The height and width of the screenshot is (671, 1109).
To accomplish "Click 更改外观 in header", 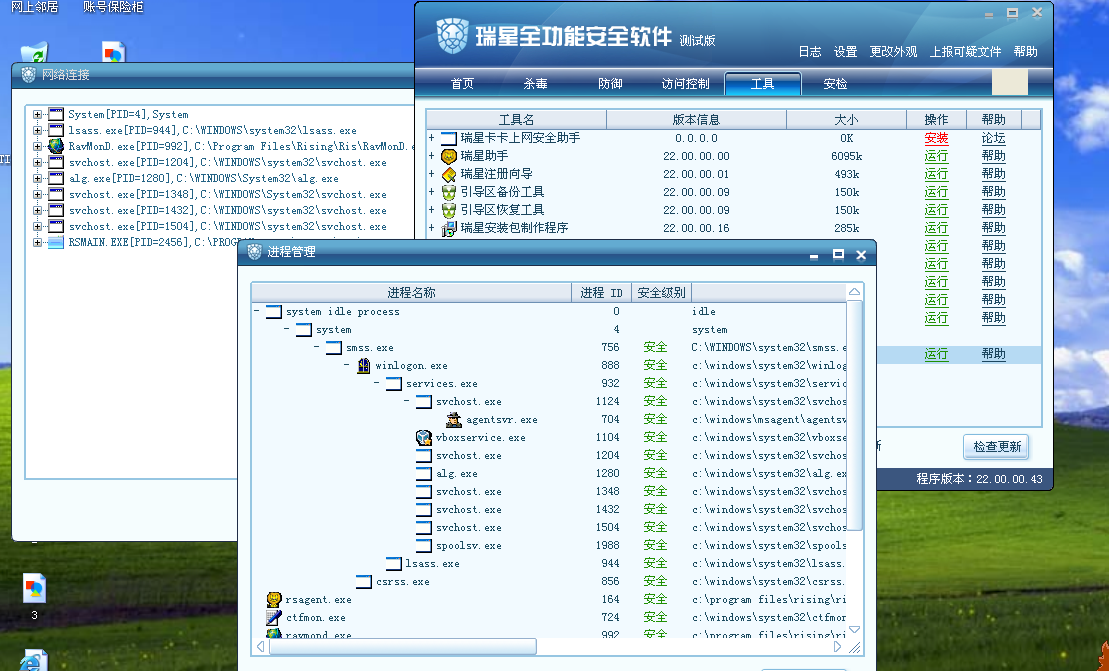I will point(893,52).
